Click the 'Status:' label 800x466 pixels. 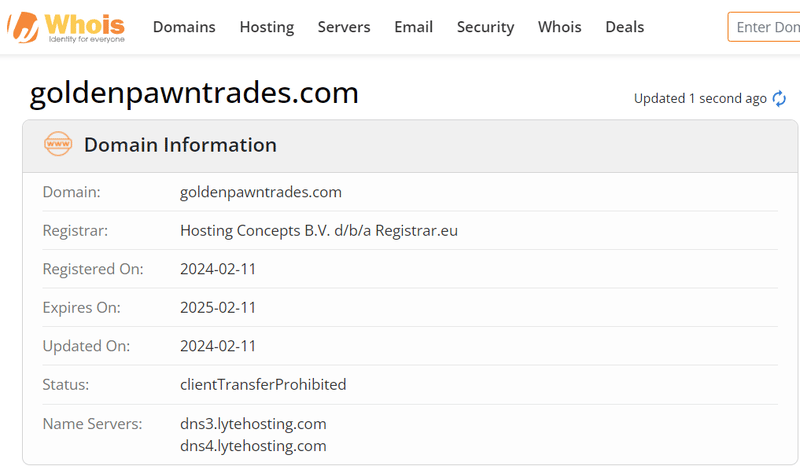pyautogui.click(x=66, y=384)
